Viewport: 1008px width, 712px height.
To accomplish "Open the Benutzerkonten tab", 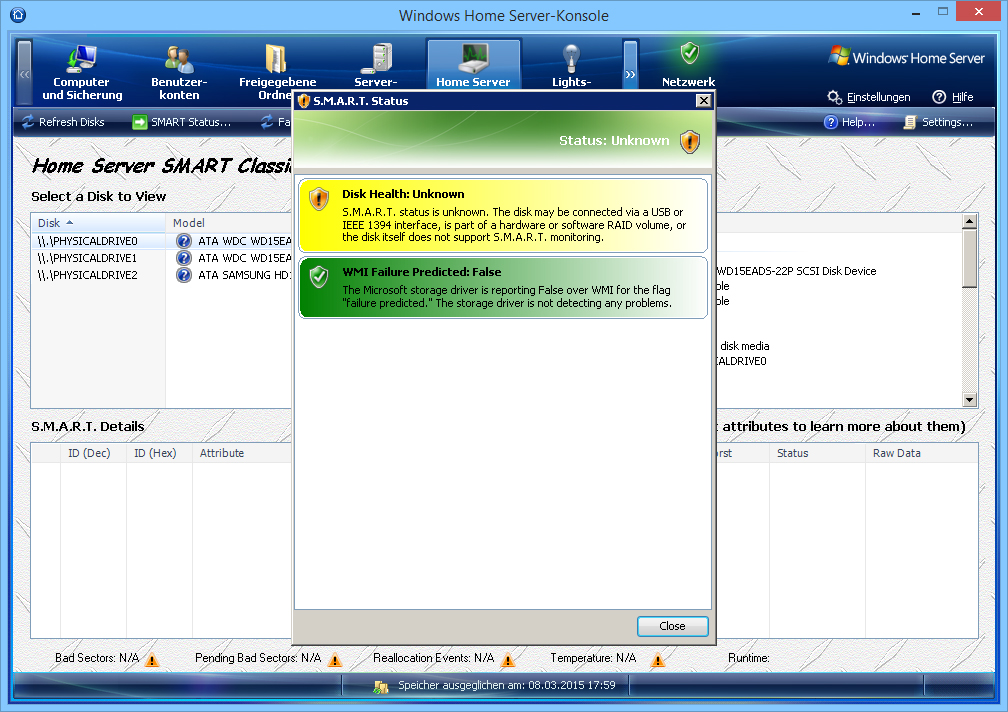I will (x=179, y=72).
